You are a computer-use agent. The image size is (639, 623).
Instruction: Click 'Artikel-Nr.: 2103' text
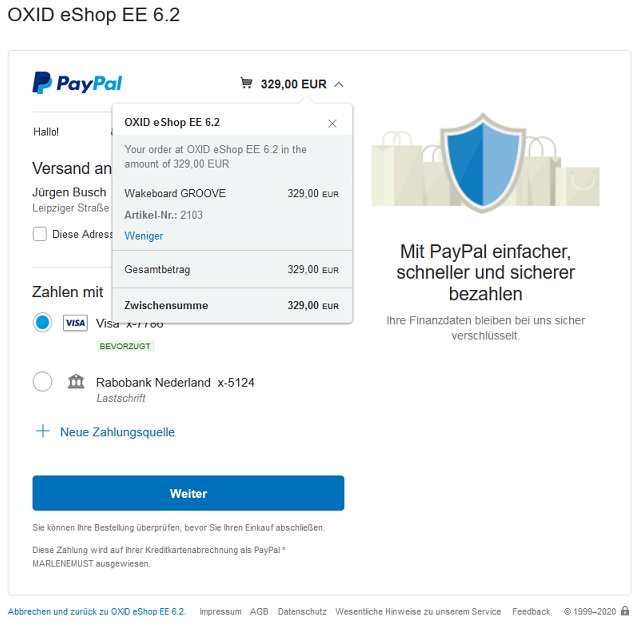pos(163,215)
